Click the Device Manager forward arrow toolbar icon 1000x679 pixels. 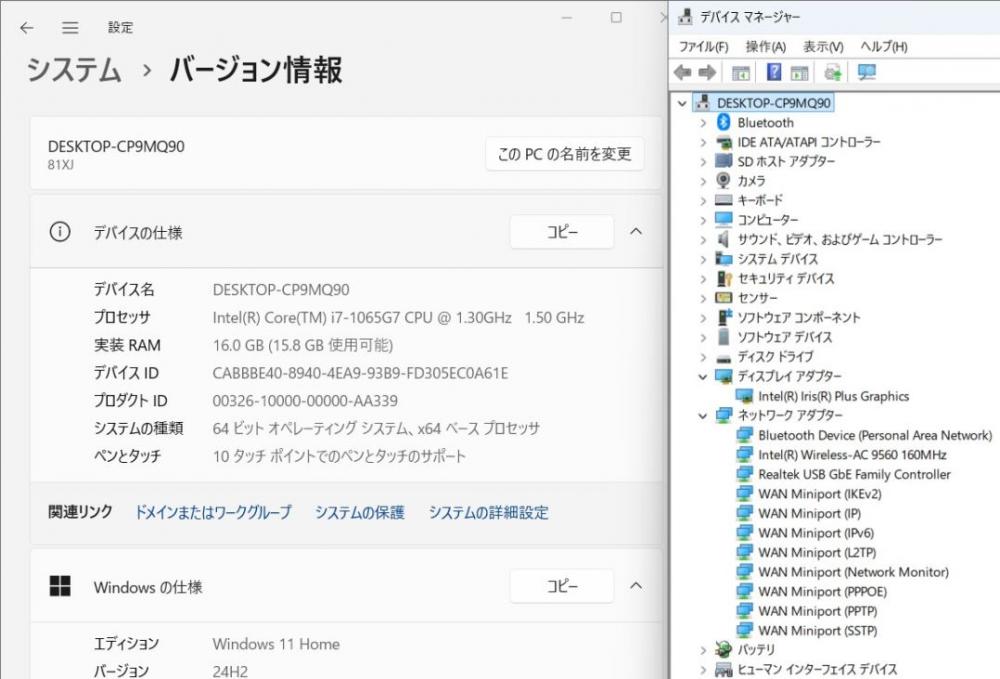tap(707, 73)
